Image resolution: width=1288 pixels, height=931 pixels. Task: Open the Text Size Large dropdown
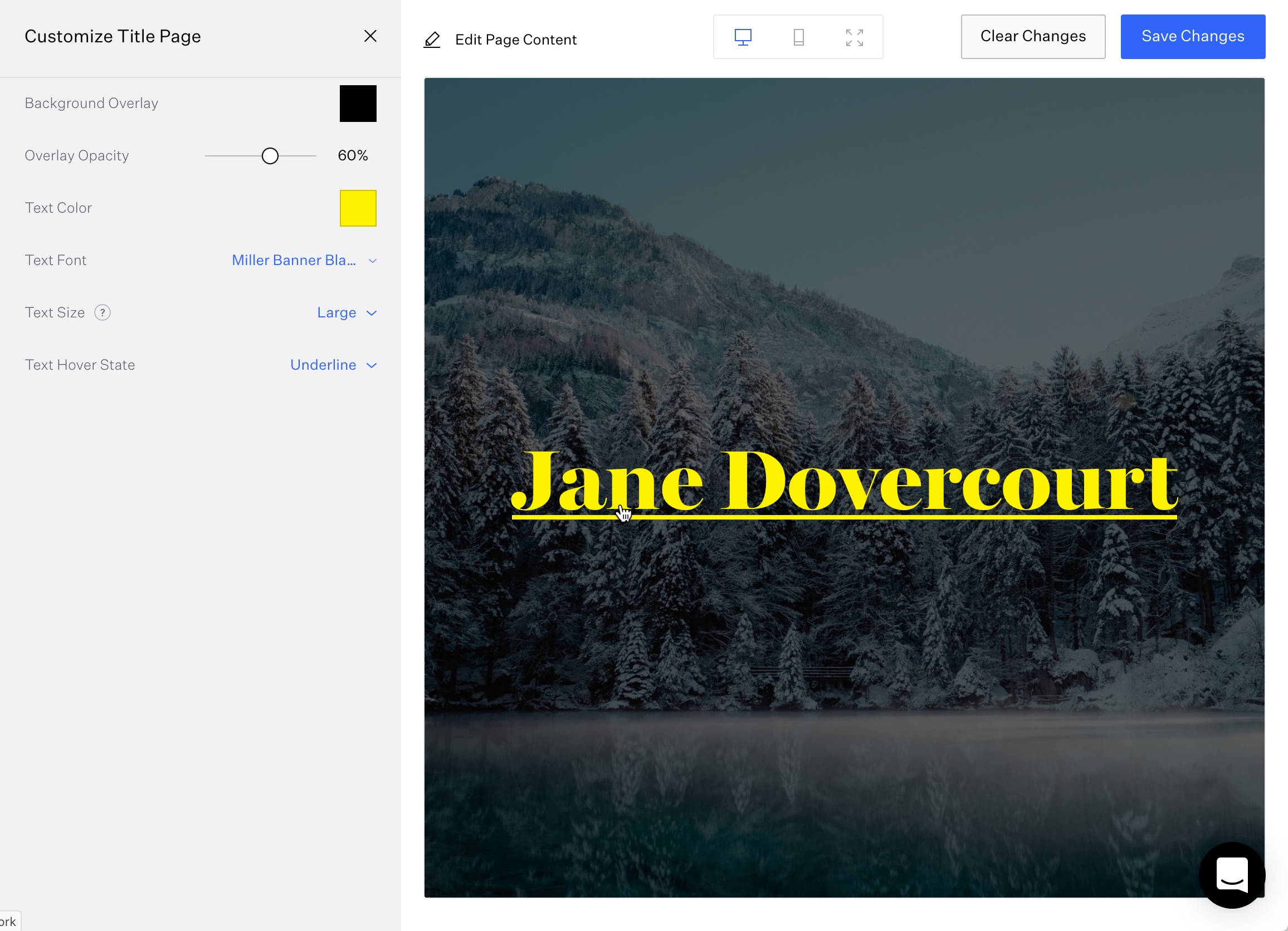click(347, 313)
